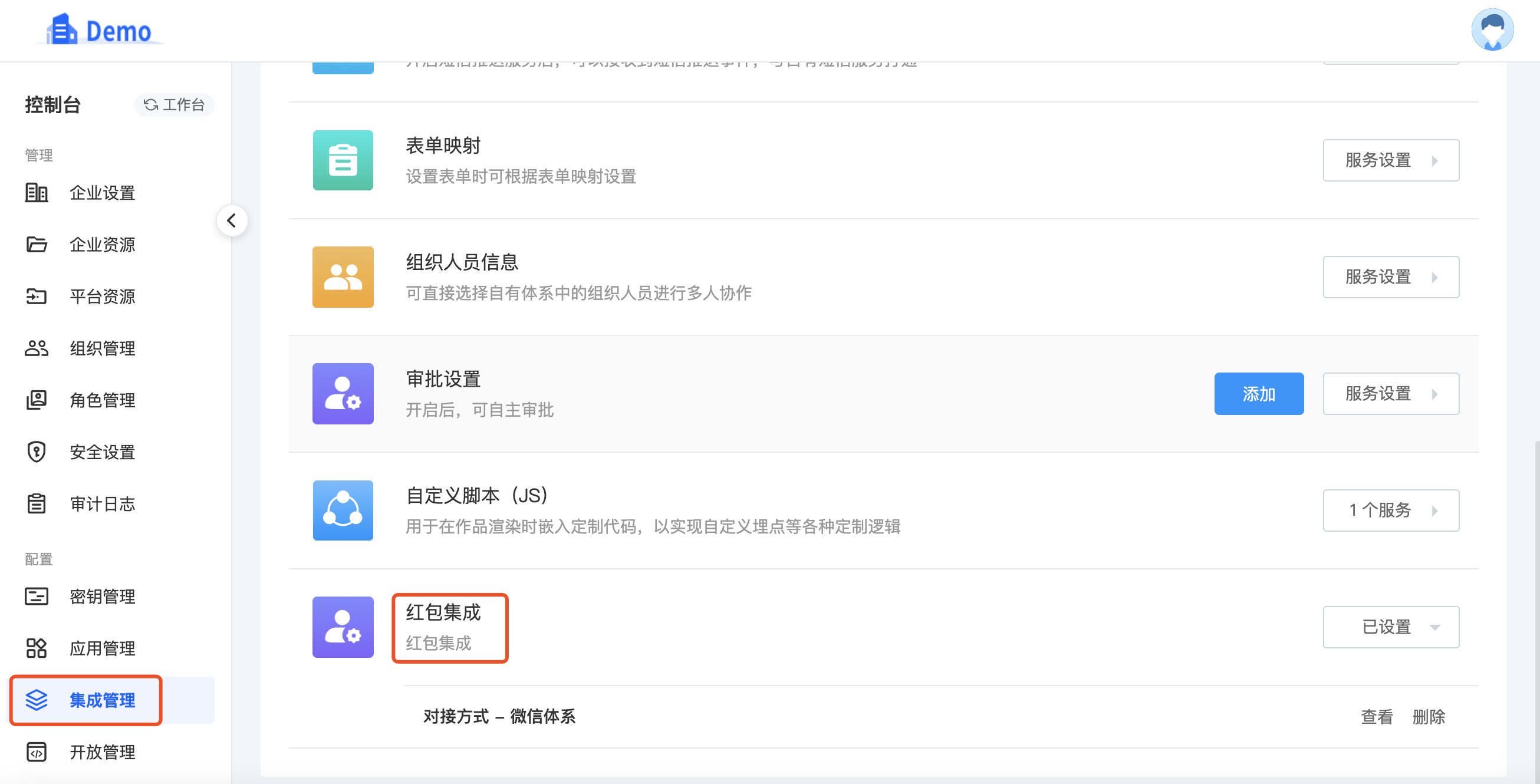Click the 删除 link for 微信体系
Viewport: 1540px width, 784px height.
(1428, 716)
